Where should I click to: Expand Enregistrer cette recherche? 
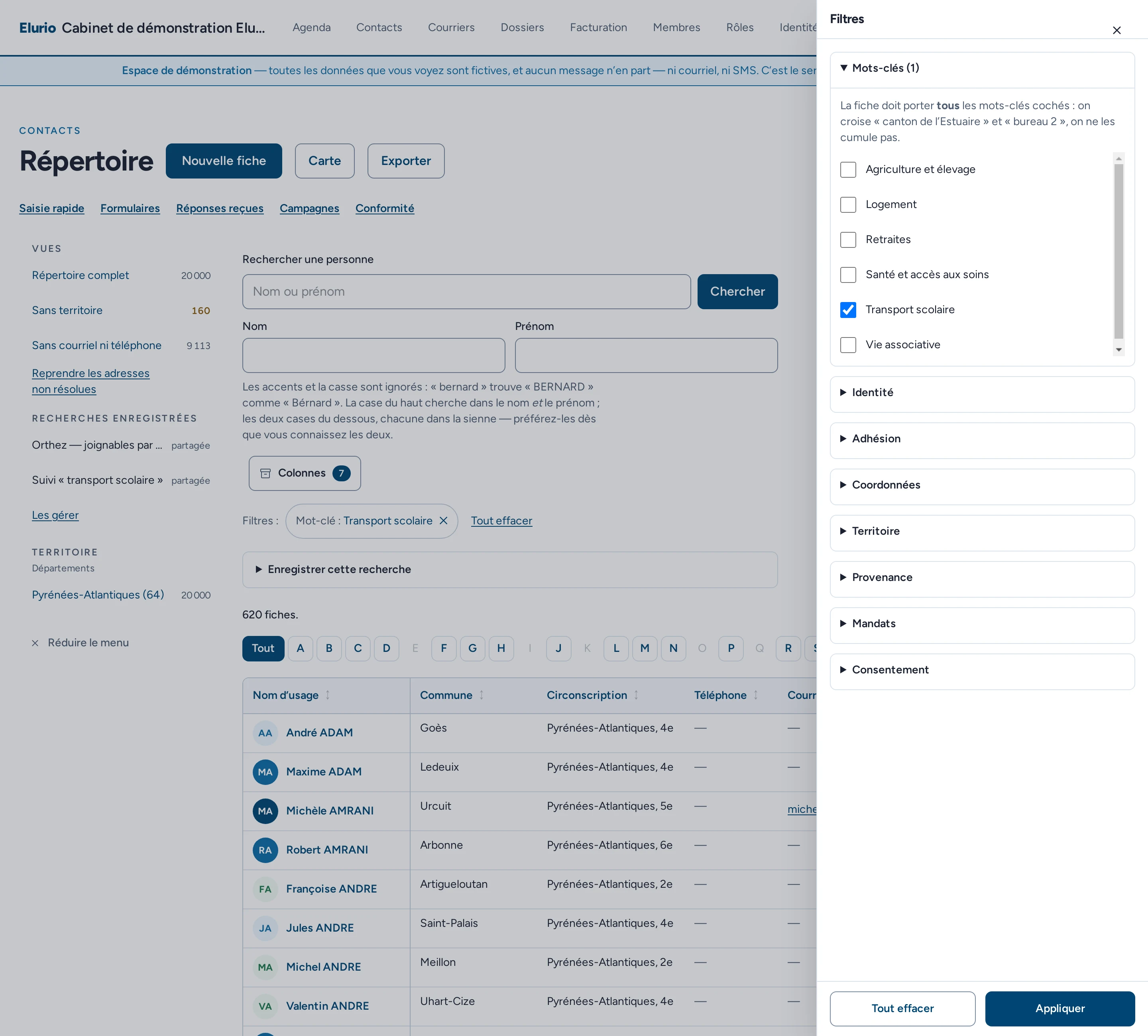510,570
